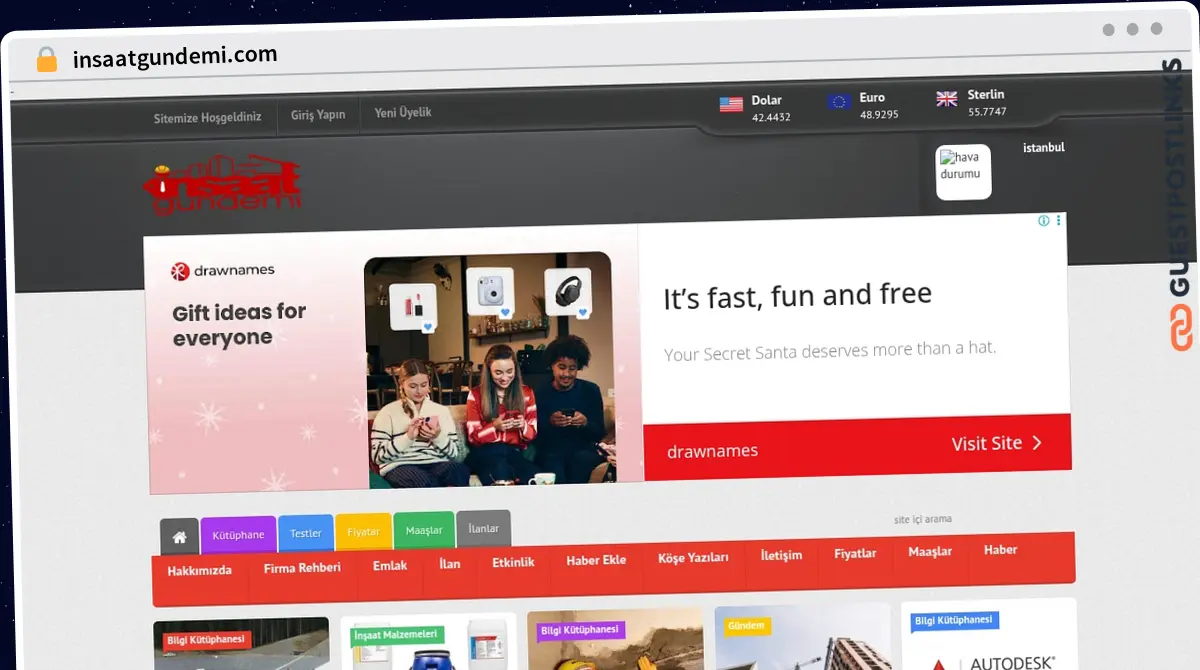Click the ad info icon
Image resolution: width=1200 pixels, height=670 pixels.
(1043, 221)
